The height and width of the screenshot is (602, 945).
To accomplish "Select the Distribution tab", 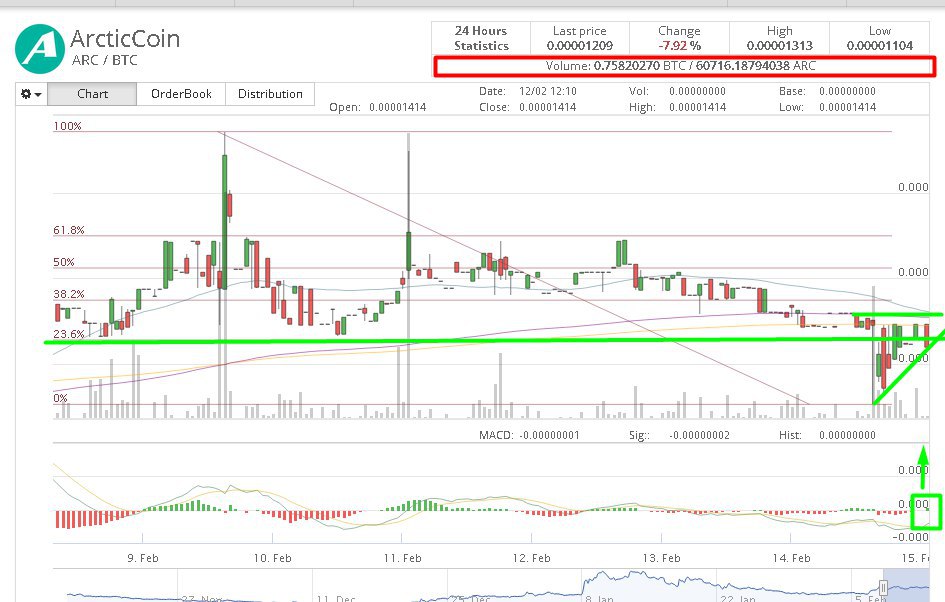I will coord(270,94).
